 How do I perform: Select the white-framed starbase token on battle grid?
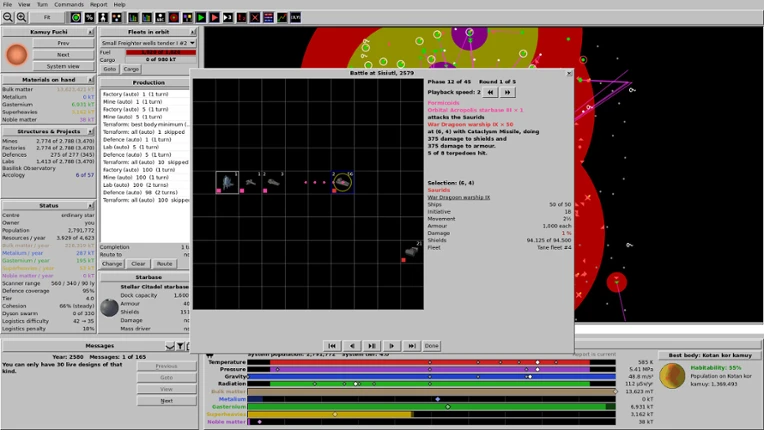227,183
